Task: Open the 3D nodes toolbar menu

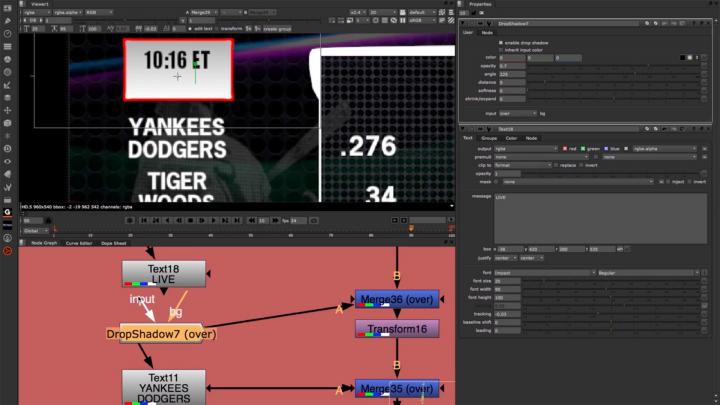Action: point(7,124)
